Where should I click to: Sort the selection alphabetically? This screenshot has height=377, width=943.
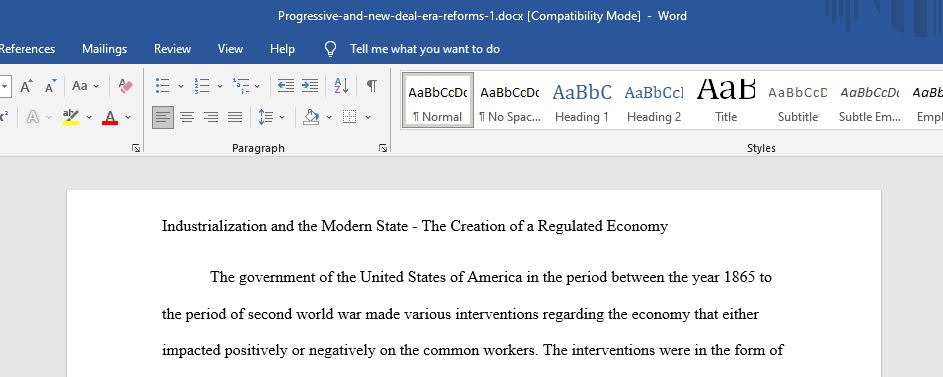[341, 86]
